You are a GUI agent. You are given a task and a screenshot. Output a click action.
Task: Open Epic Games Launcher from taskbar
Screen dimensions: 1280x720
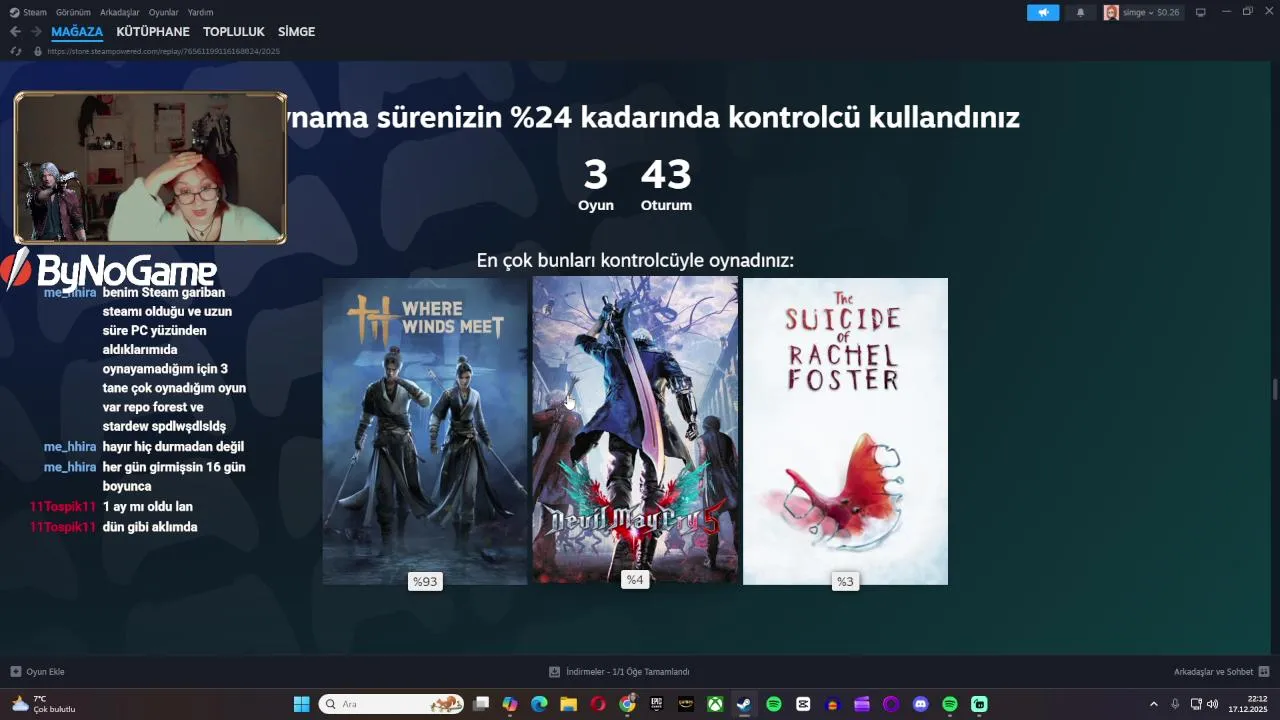click(x=656, y=704)
